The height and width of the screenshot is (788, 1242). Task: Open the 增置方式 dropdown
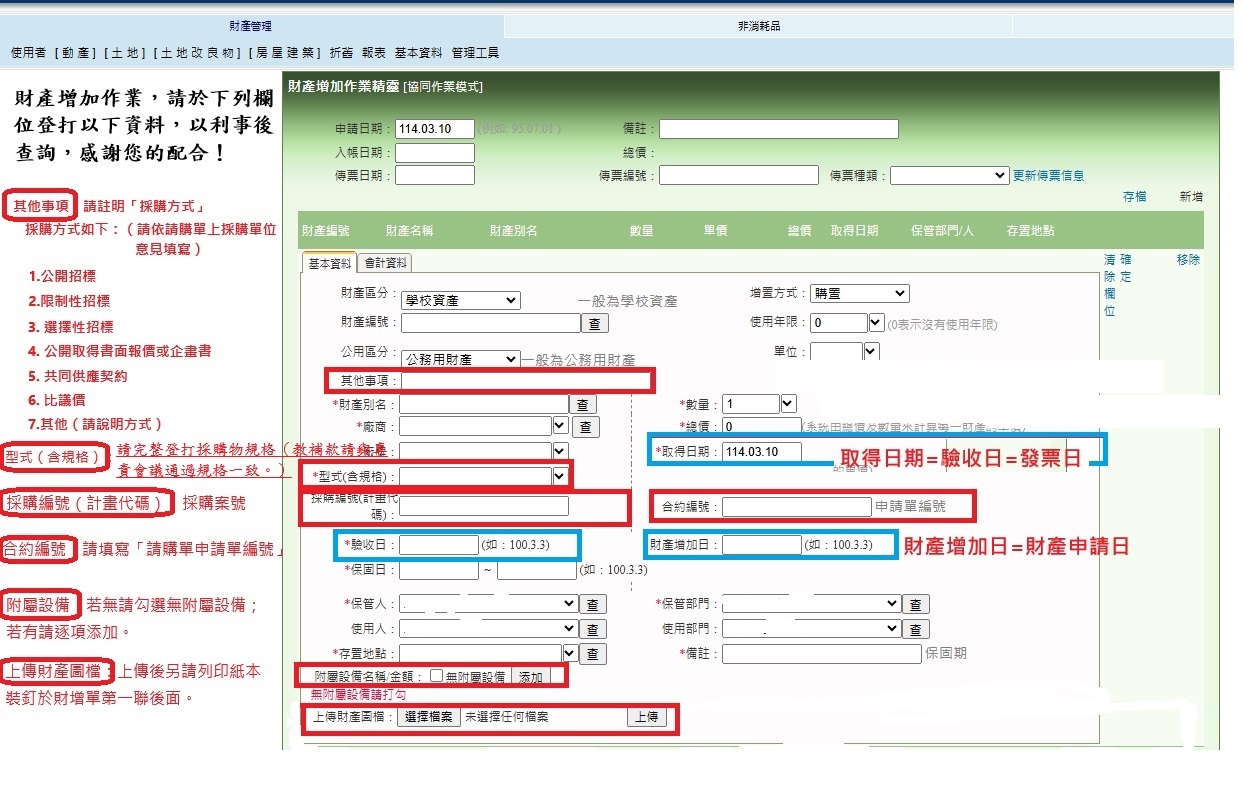[x=859, y=293]
